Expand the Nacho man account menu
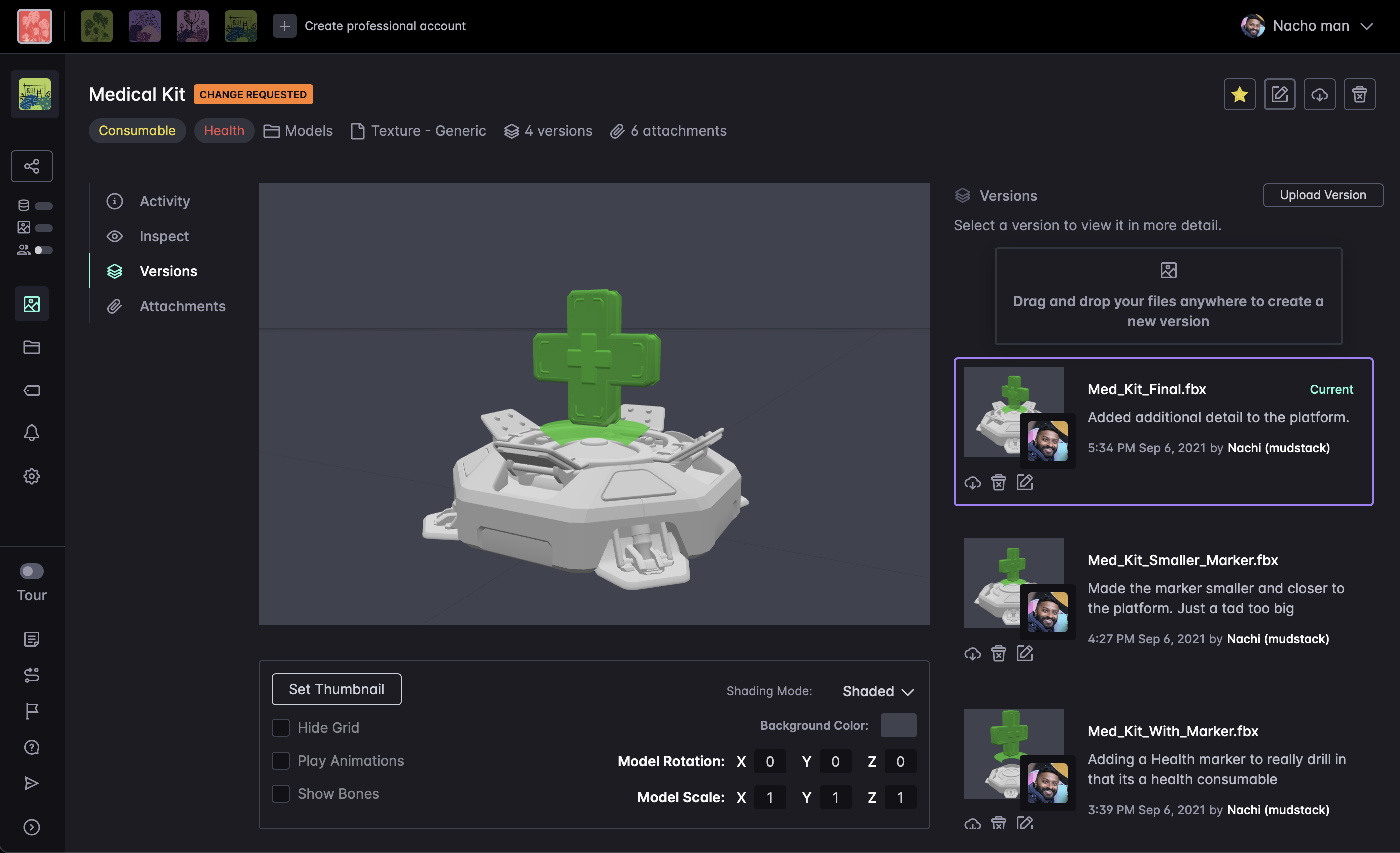 (1366, 26)
